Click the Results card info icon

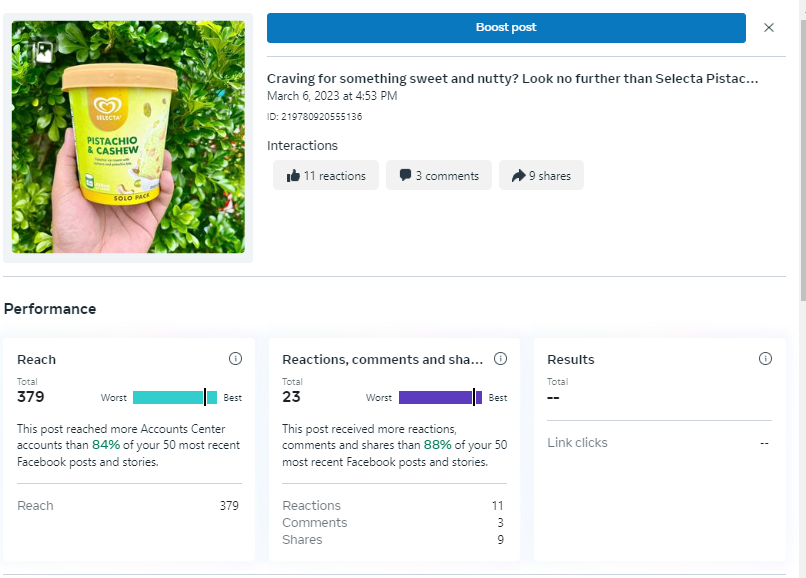(765, 359)
